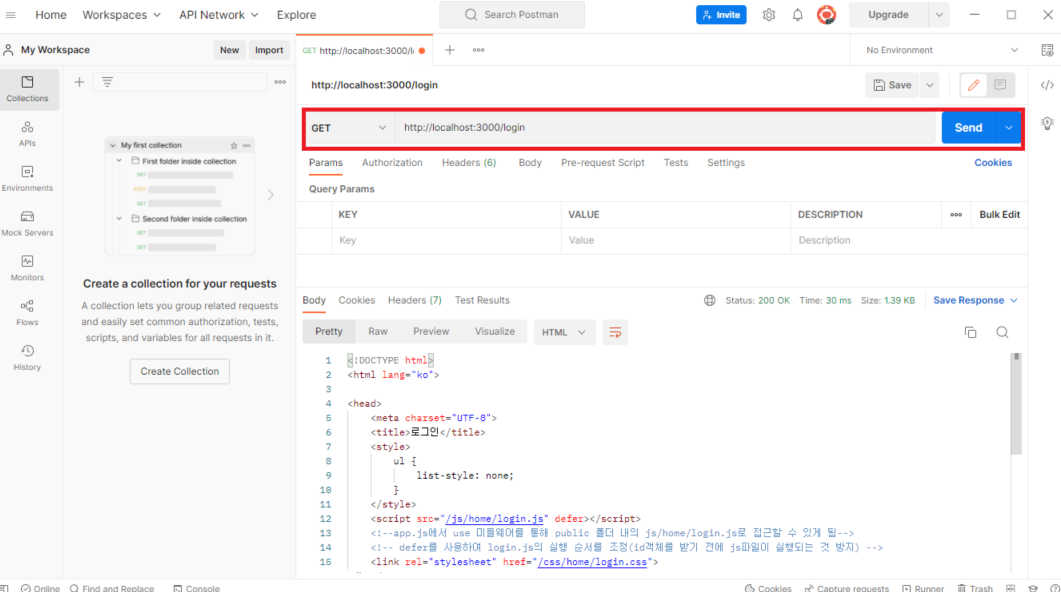Open query params column options dots
1061x592 pixels.
point(956,214)
